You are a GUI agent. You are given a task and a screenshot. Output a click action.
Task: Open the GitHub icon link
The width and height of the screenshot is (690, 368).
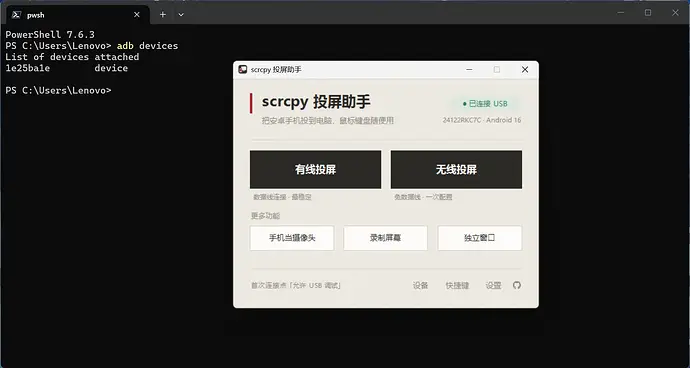click(x=517, y=285)
